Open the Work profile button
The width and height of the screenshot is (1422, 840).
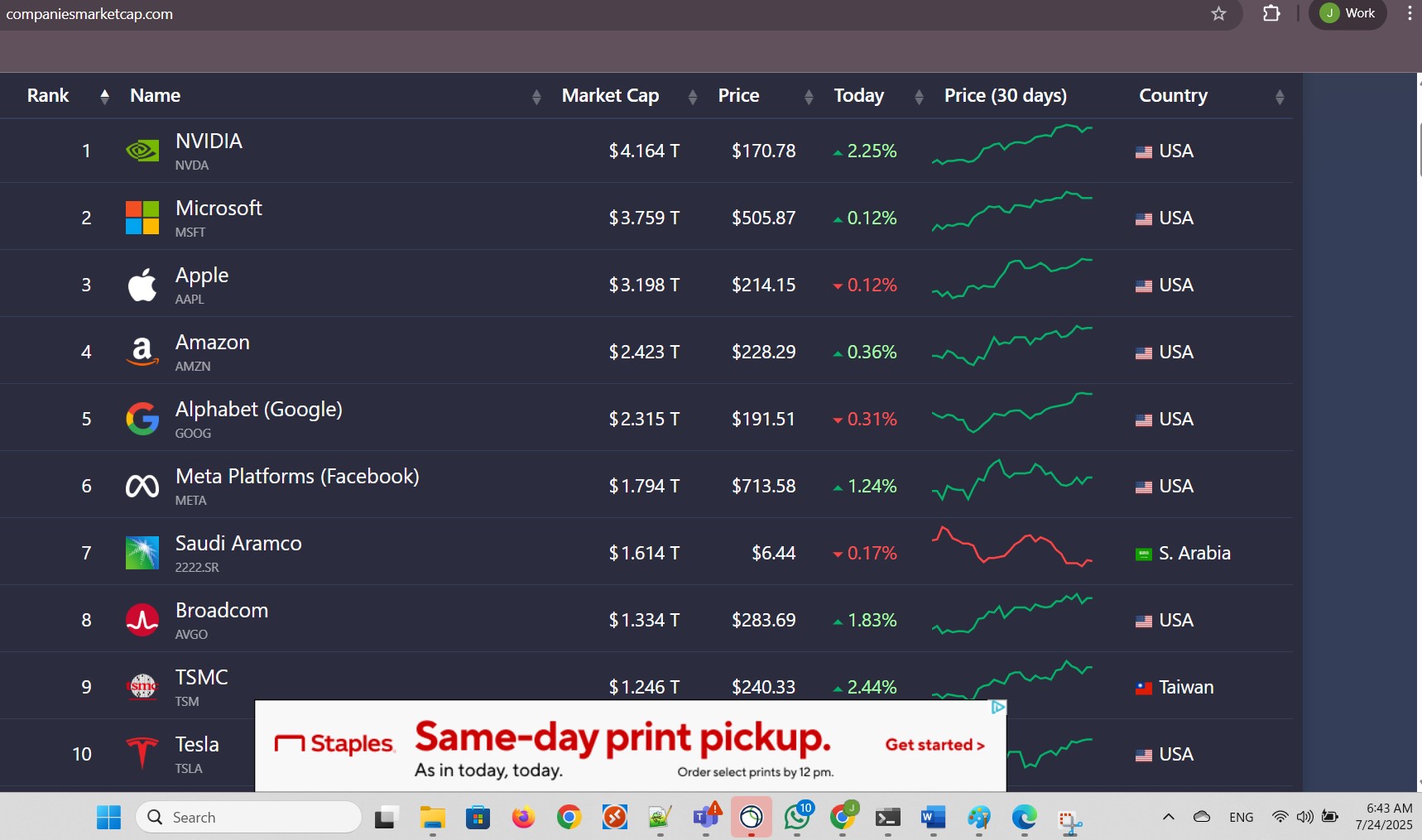1348,13
